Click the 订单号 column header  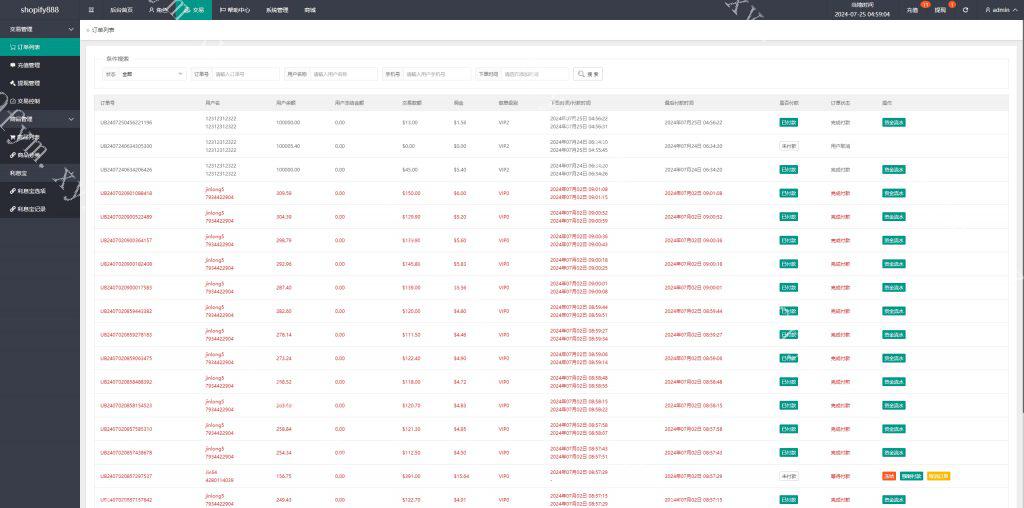click(x=107, y=103)
